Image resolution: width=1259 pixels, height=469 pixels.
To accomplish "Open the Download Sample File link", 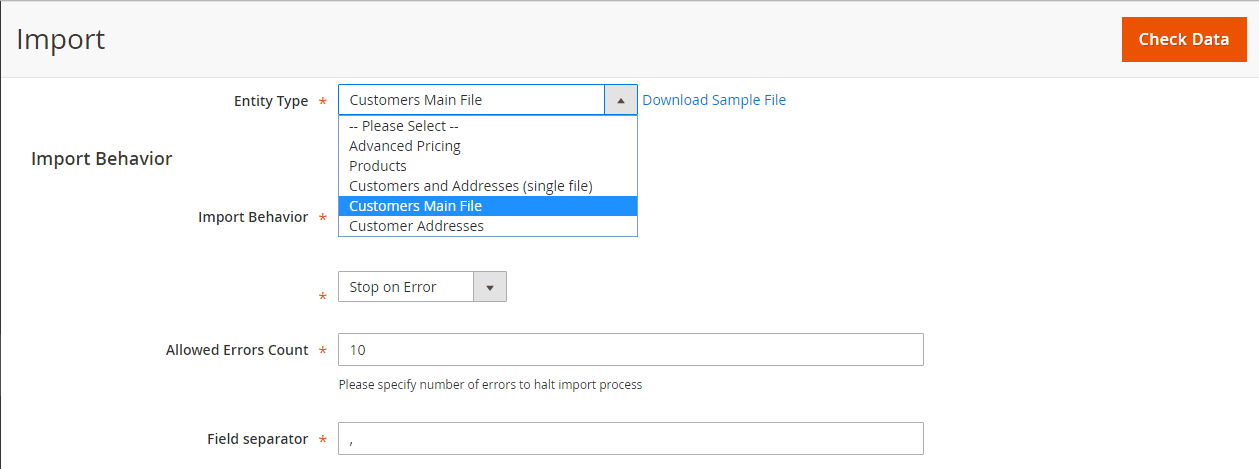I will point(714,100).
